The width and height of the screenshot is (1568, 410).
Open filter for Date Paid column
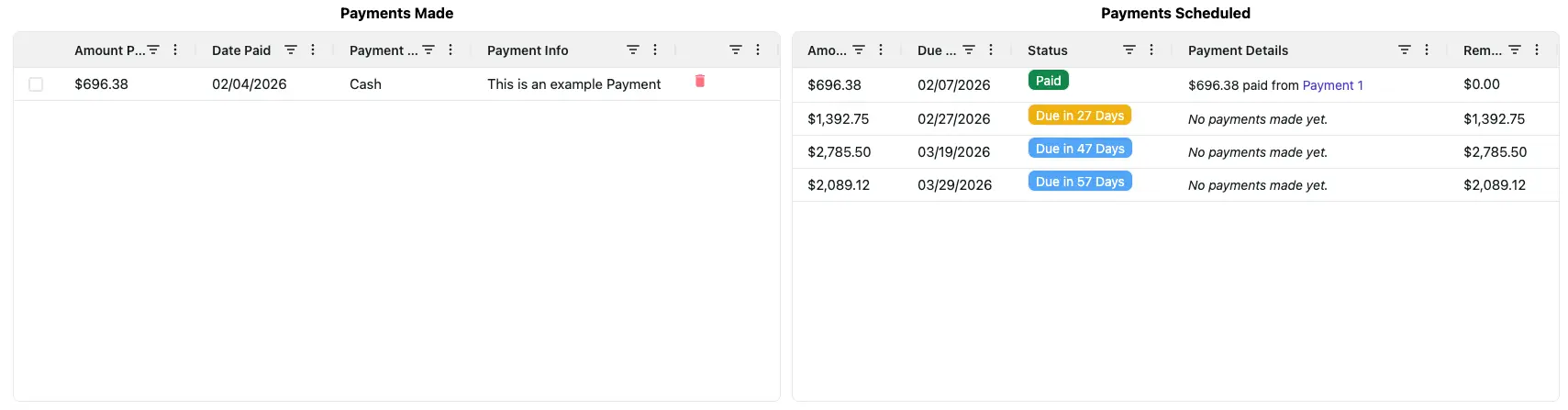pos(291,50)
